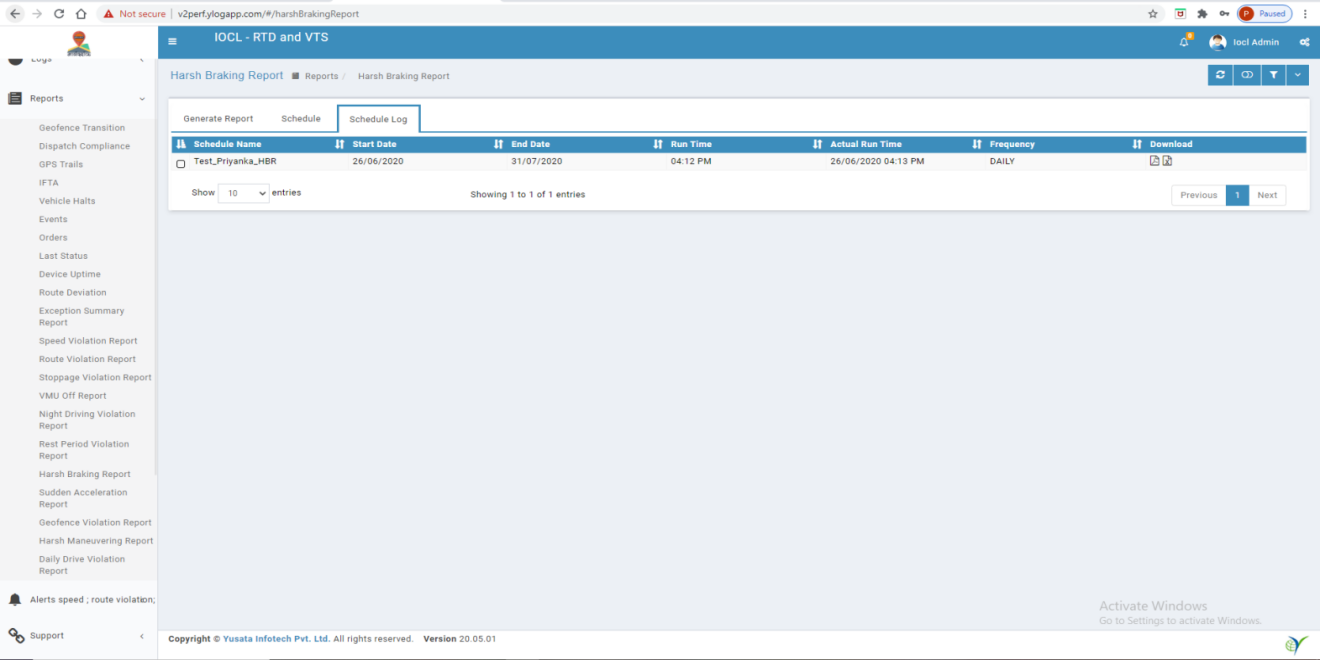
Task: Open the notifications bell icon
Action: click(1185, 41)
